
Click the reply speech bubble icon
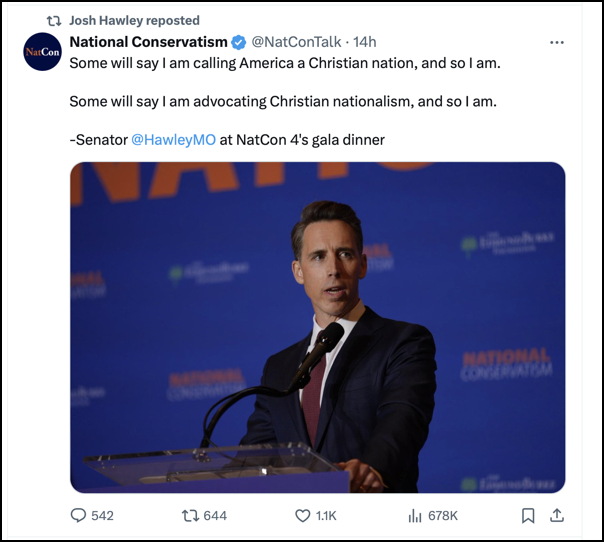click(x=78, y=515)
